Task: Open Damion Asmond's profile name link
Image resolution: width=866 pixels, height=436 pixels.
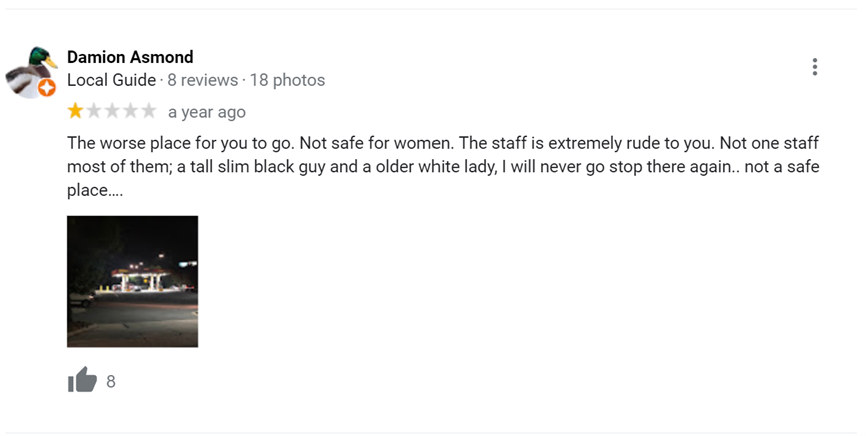Action: coord(130,57)
